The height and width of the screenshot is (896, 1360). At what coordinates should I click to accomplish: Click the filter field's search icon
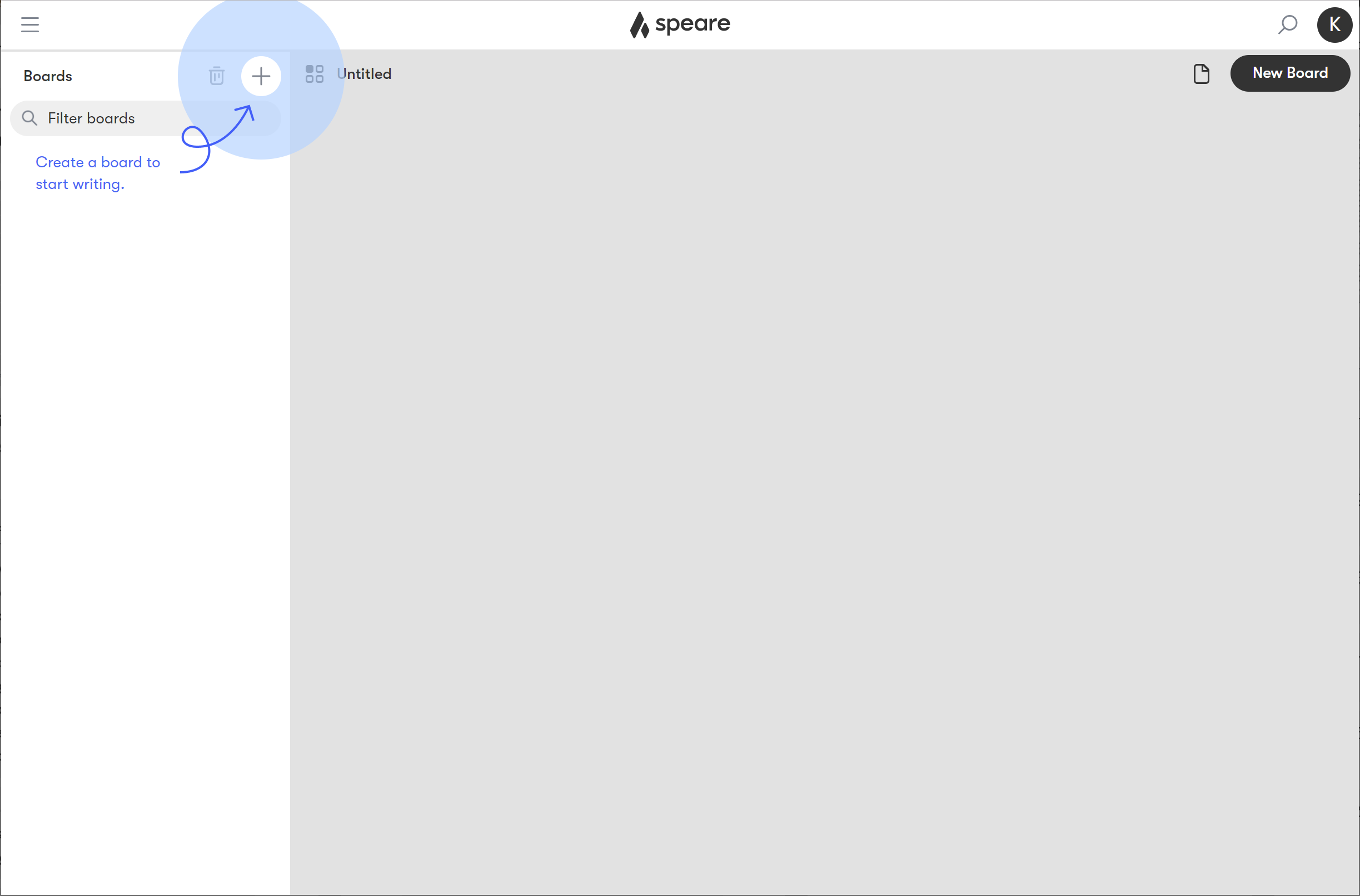pos(29,118)
